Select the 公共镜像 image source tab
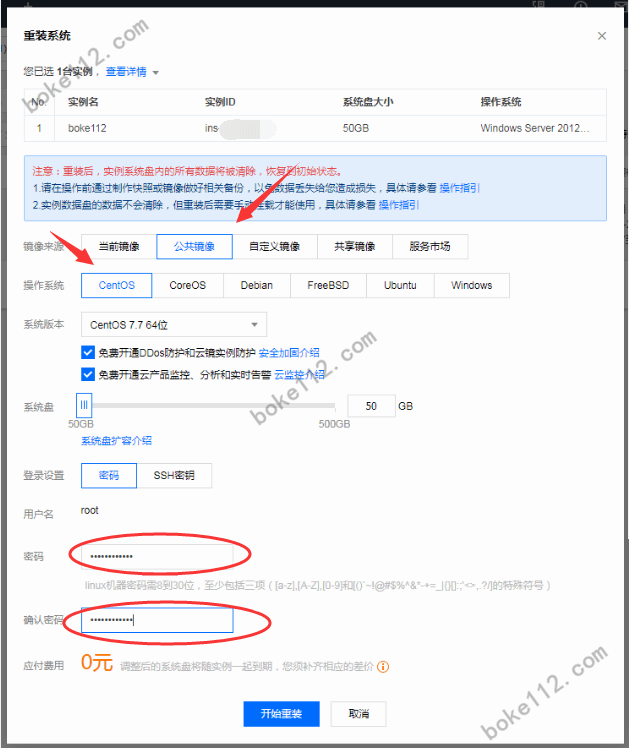The width and height of the screenshot is (629, 748). pyautogui.click(x=195, y=247)
